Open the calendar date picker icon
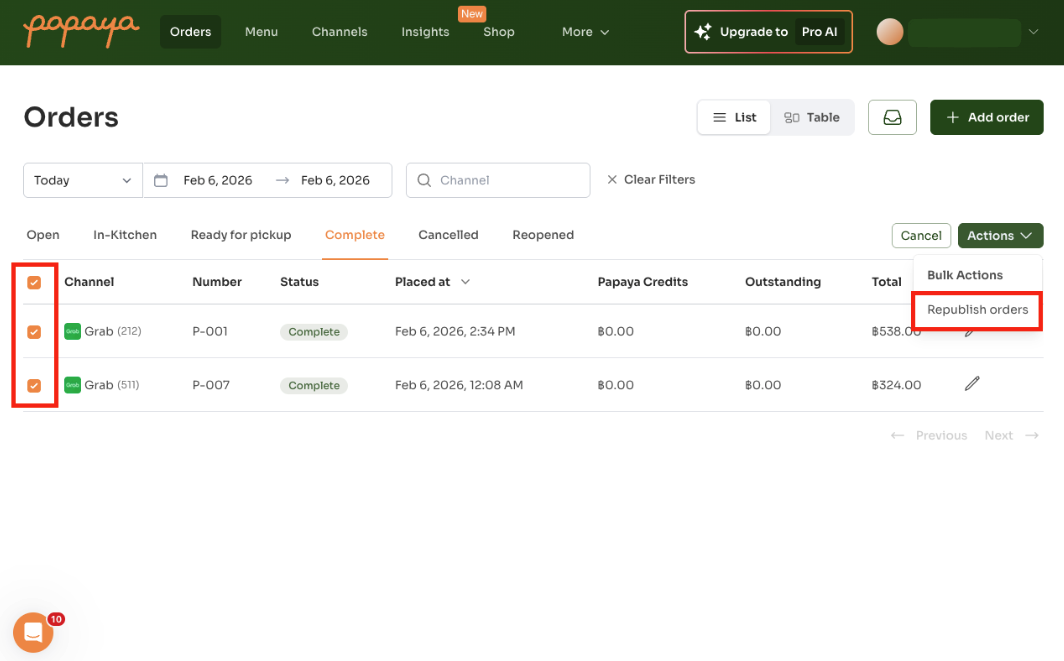 [x=161, y=180]
